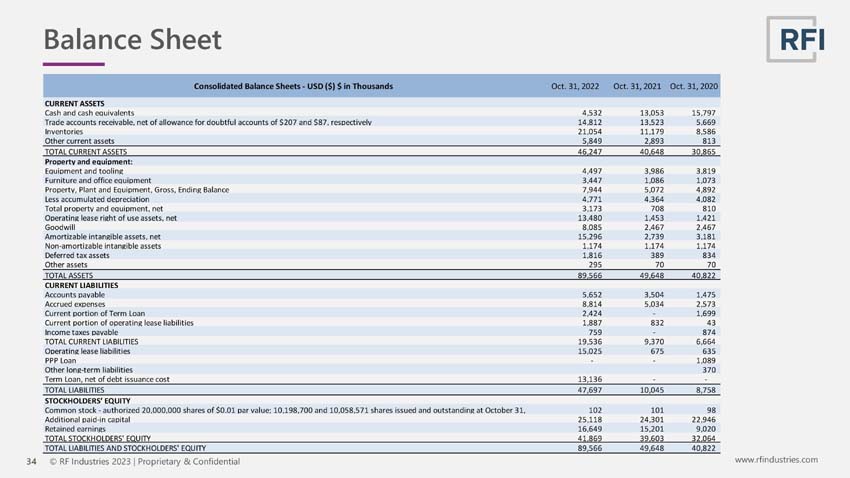Open the www.rfindustries.com link
This screenshot has width=850, height=478.
coord(776,460)
